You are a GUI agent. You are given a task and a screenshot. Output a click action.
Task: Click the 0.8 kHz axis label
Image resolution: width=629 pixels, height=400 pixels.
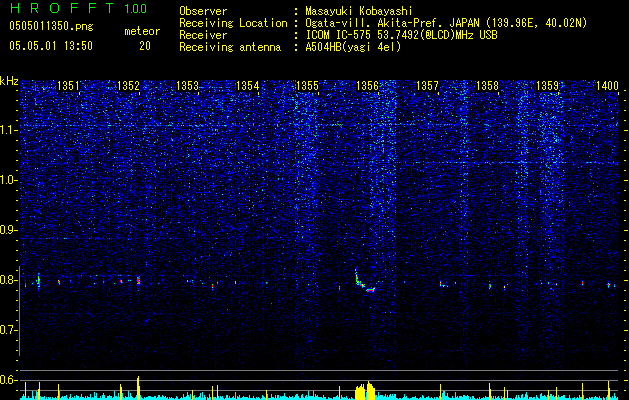pyautogui.click(x=9, y=280)
